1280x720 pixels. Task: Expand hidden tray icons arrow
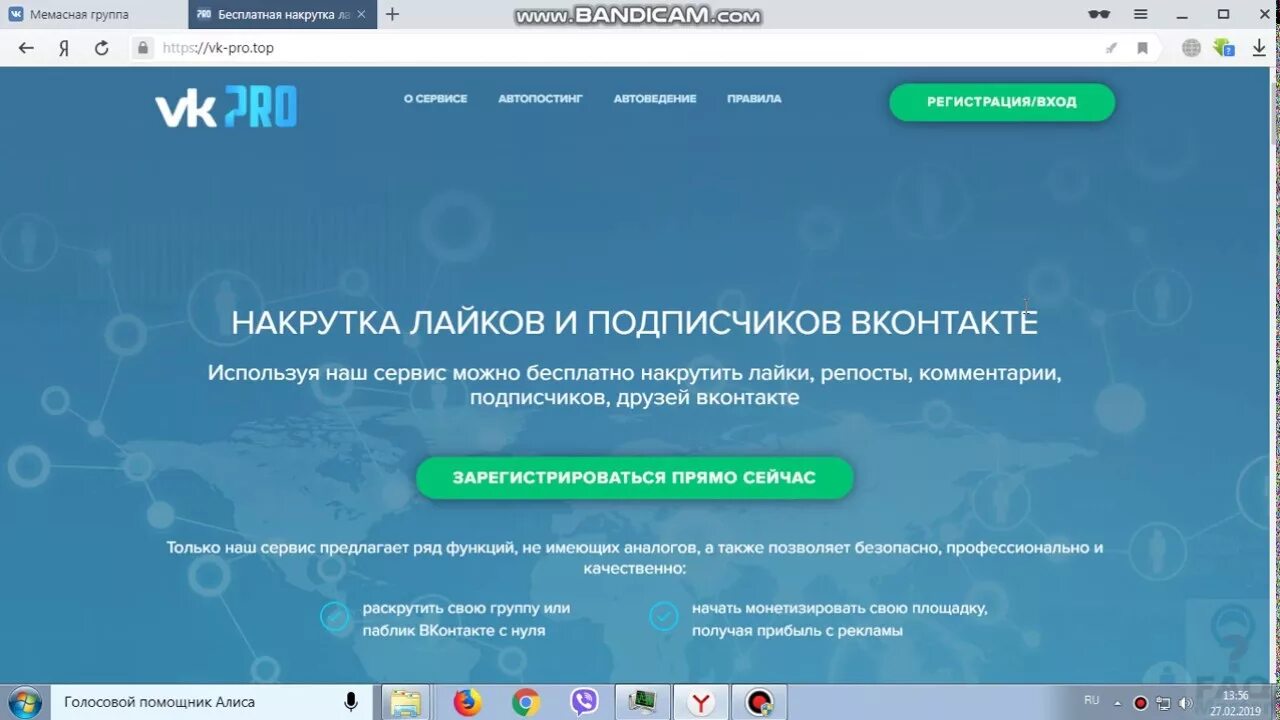(1117, 702)
